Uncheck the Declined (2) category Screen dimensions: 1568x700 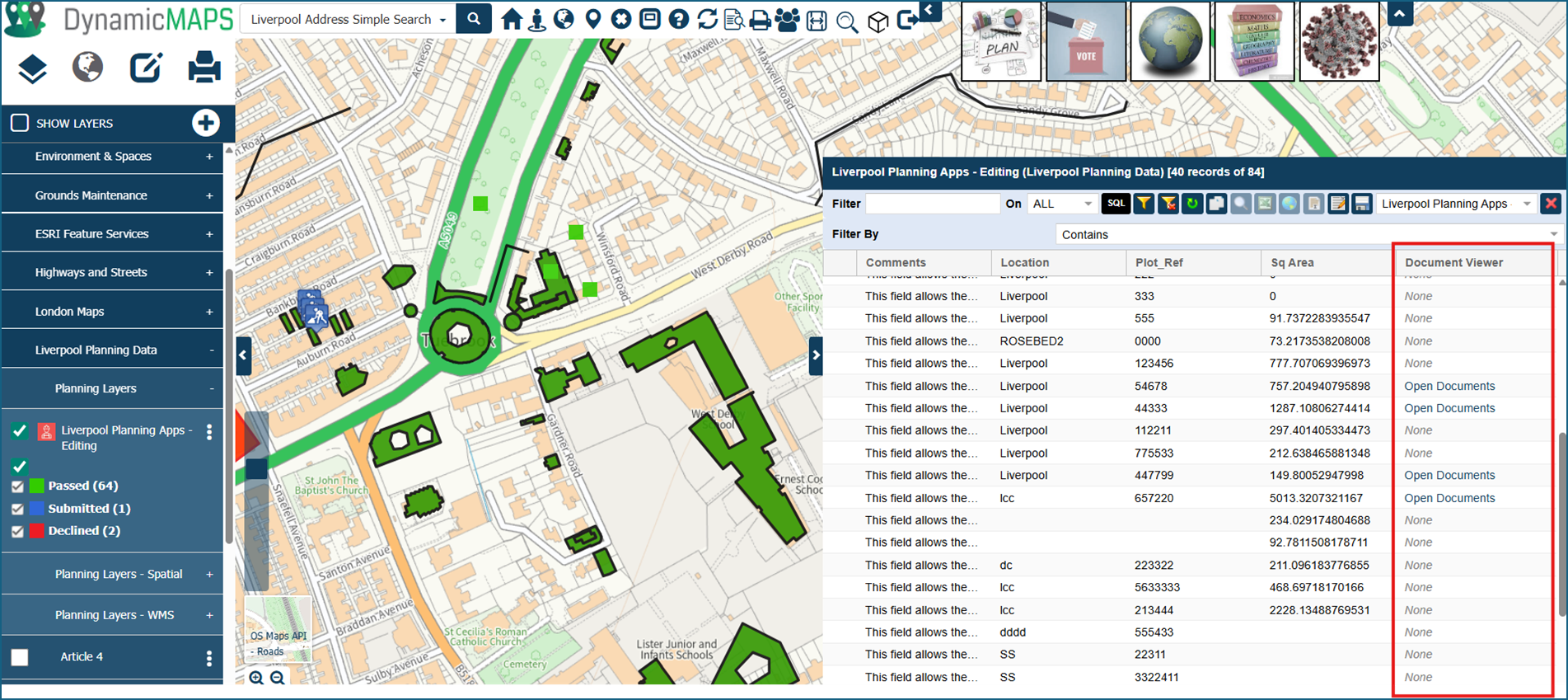(17, 532)
